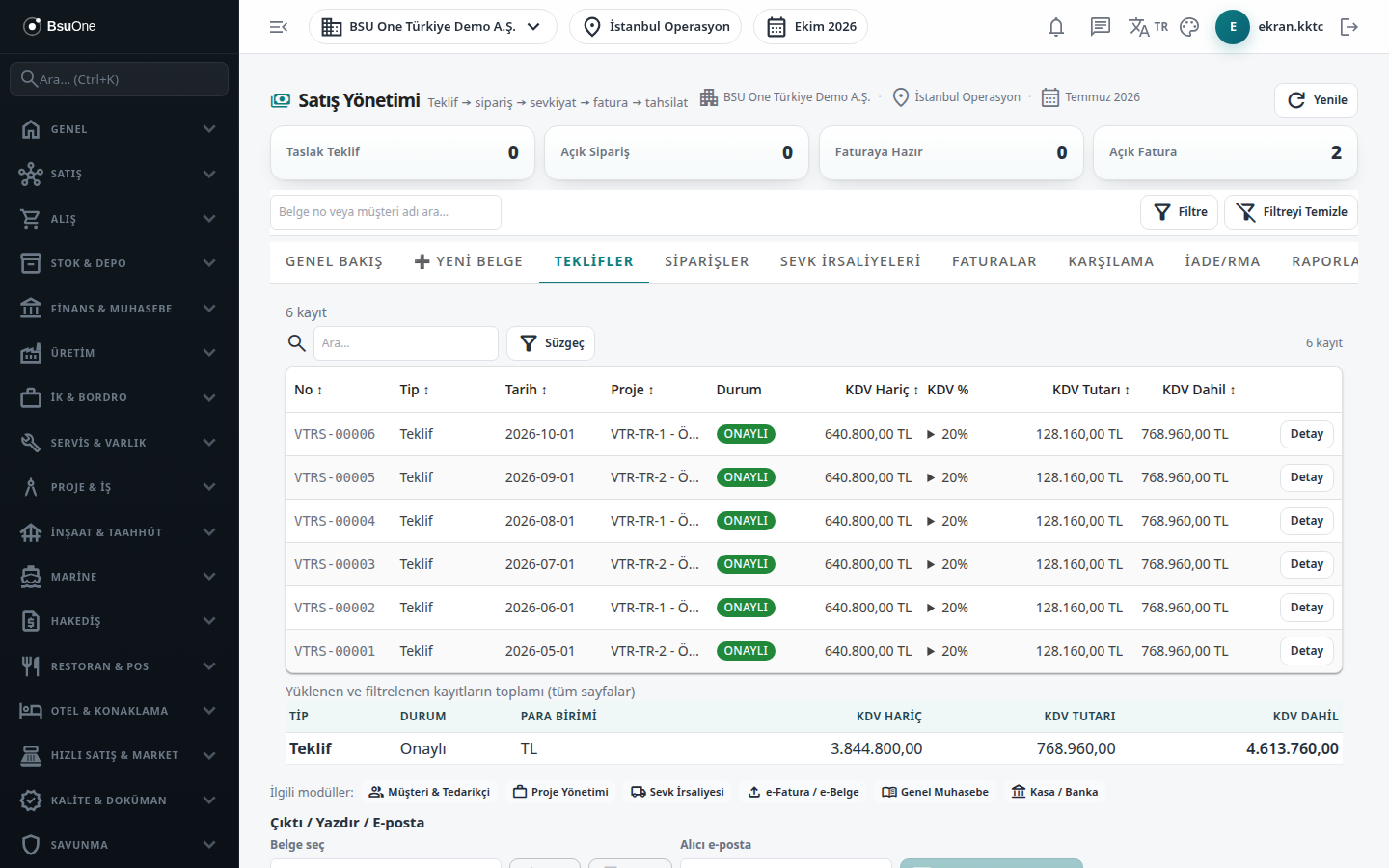Click the magnifier icon beside table search
The image size is (1389, 868).
[x=297, y=343]
